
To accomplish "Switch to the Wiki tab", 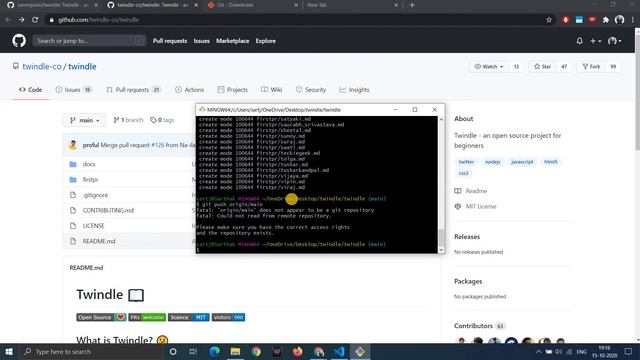I will tap(271, 90).
